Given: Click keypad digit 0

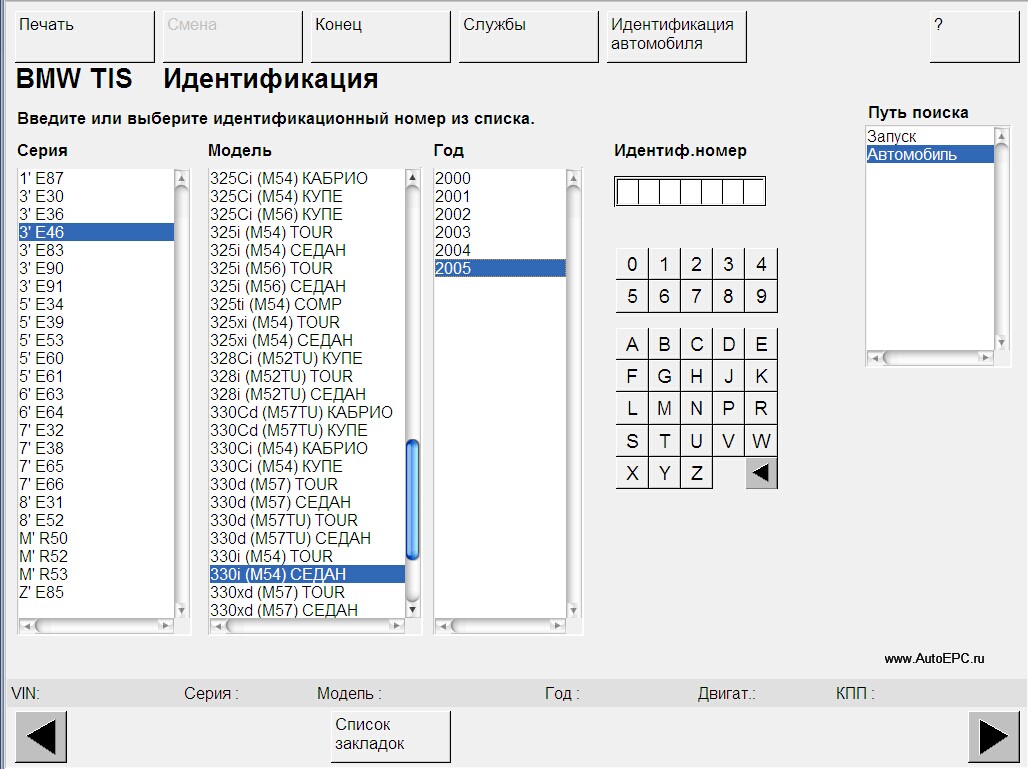Looking at the screenshot, I should tap(632, 264).
